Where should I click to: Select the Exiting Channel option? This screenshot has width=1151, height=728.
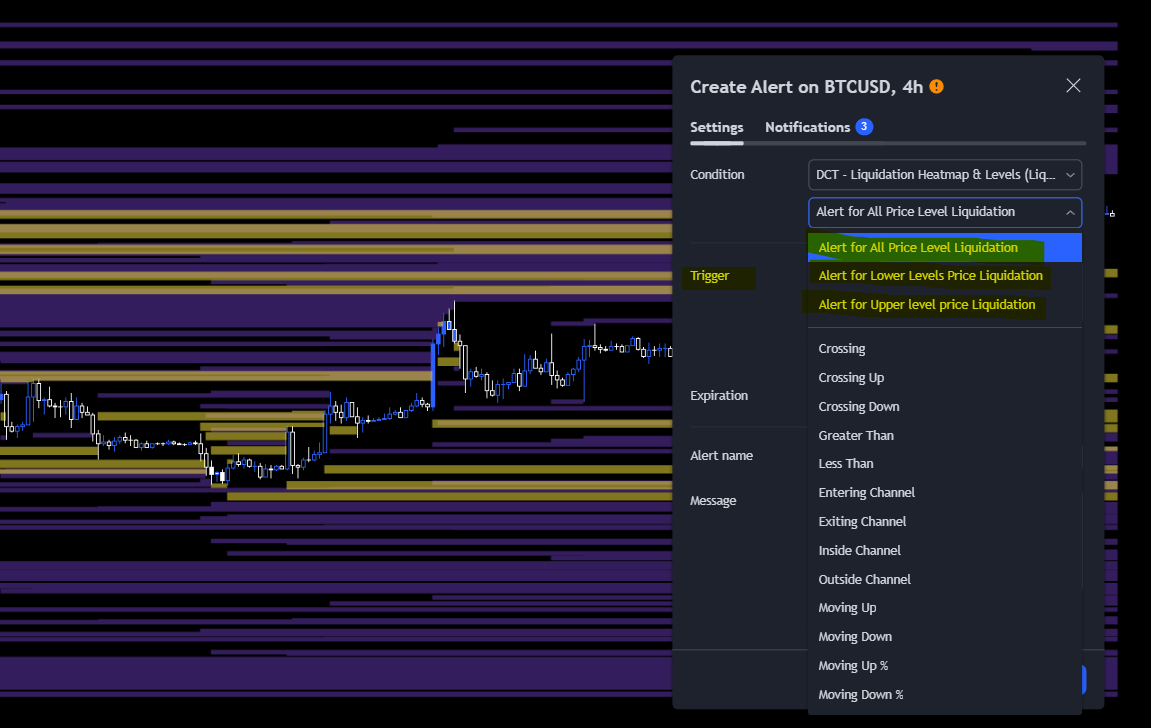click(x=862, y=521)
